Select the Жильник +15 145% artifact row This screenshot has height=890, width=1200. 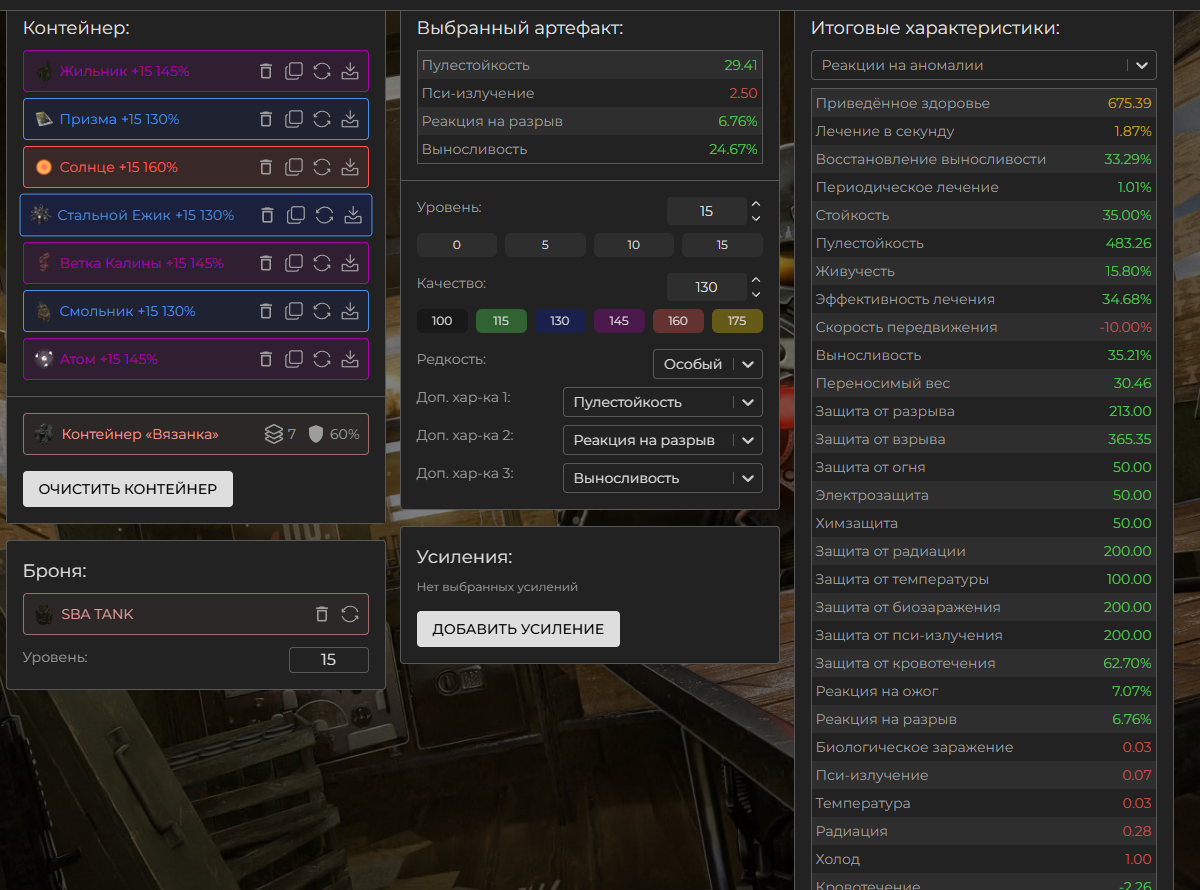click(x=196, y=71)
